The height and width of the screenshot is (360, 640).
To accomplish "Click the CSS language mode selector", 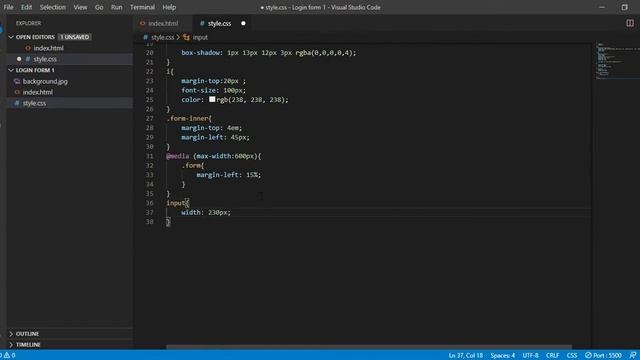I will coord(572,355).
